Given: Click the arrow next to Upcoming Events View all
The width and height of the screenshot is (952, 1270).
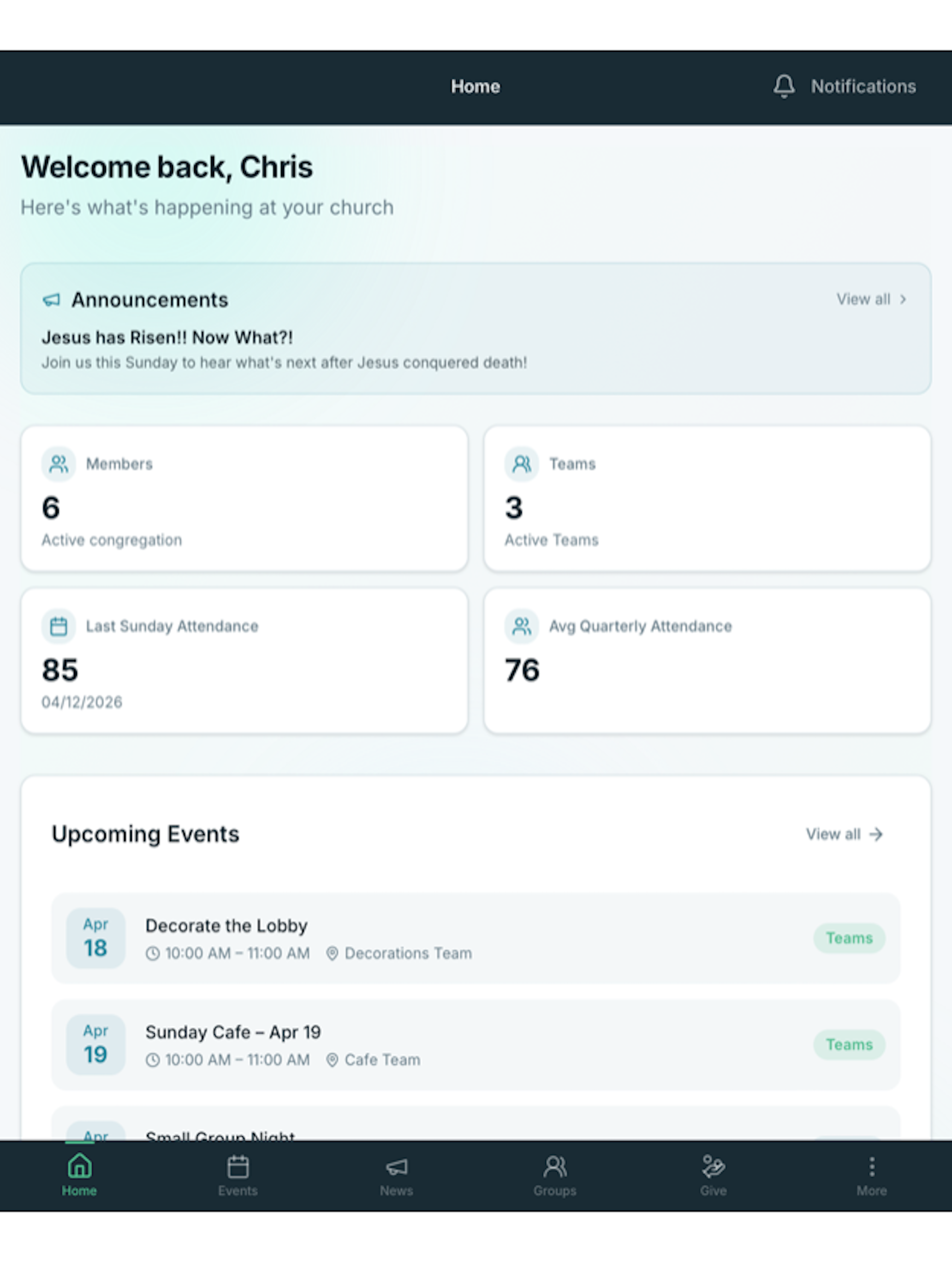Looking at the screenshot, I should tap(876, 834).
